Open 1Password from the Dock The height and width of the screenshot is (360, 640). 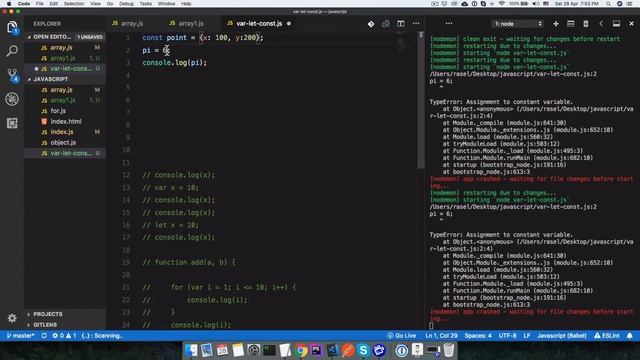401,350
